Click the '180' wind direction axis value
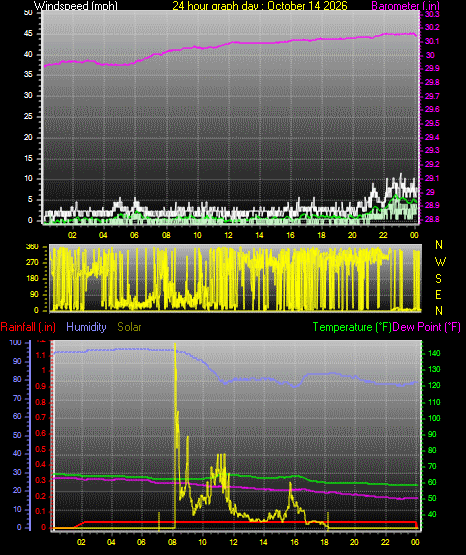Image resolution: width=466 pixels, height=555 pixels. (32, 279)
